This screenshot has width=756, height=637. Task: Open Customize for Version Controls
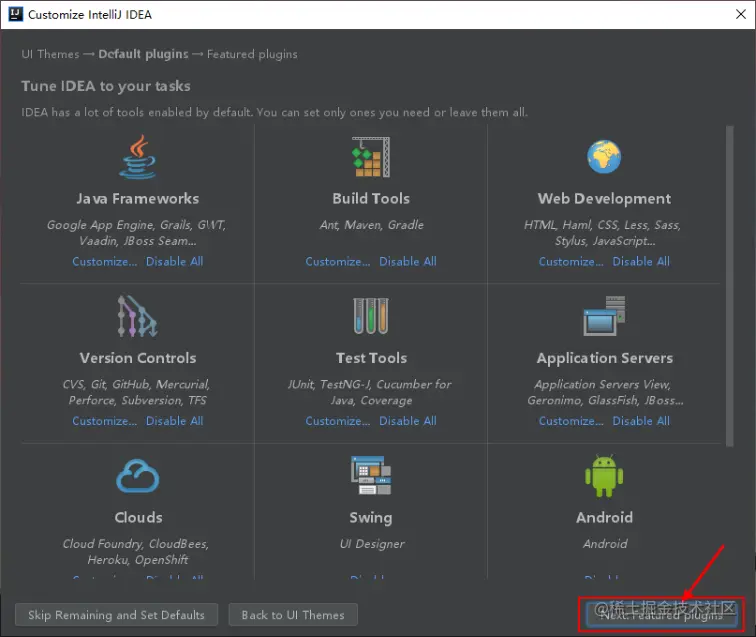tap(105, 421)
